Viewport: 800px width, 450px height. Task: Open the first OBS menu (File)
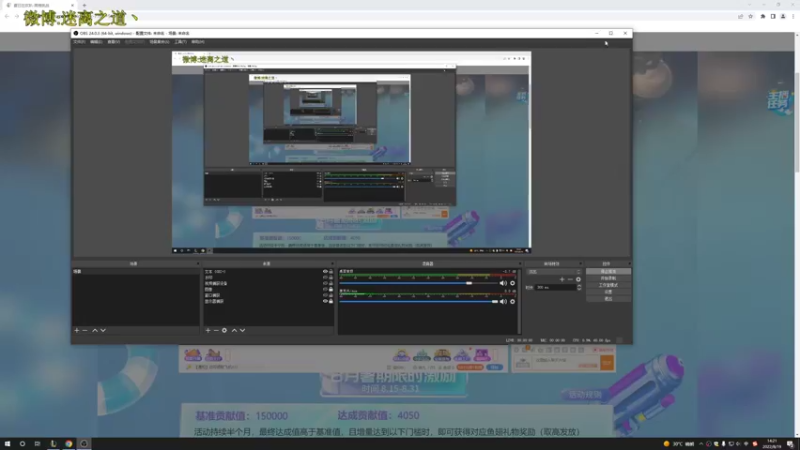(x=79, y=42)
